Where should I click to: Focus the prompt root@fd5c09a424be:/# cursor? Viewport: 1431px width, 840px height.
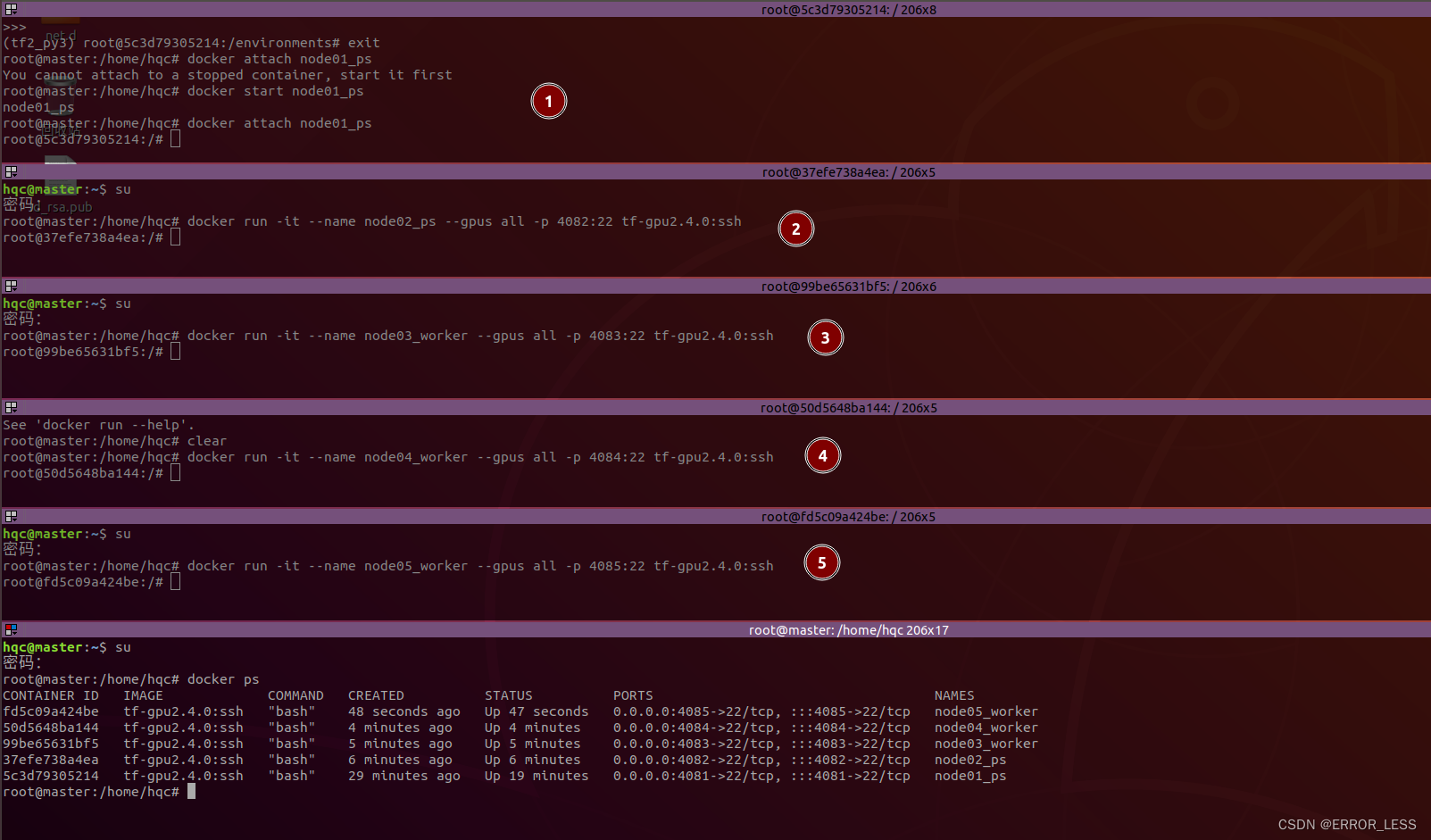[175, 582]
